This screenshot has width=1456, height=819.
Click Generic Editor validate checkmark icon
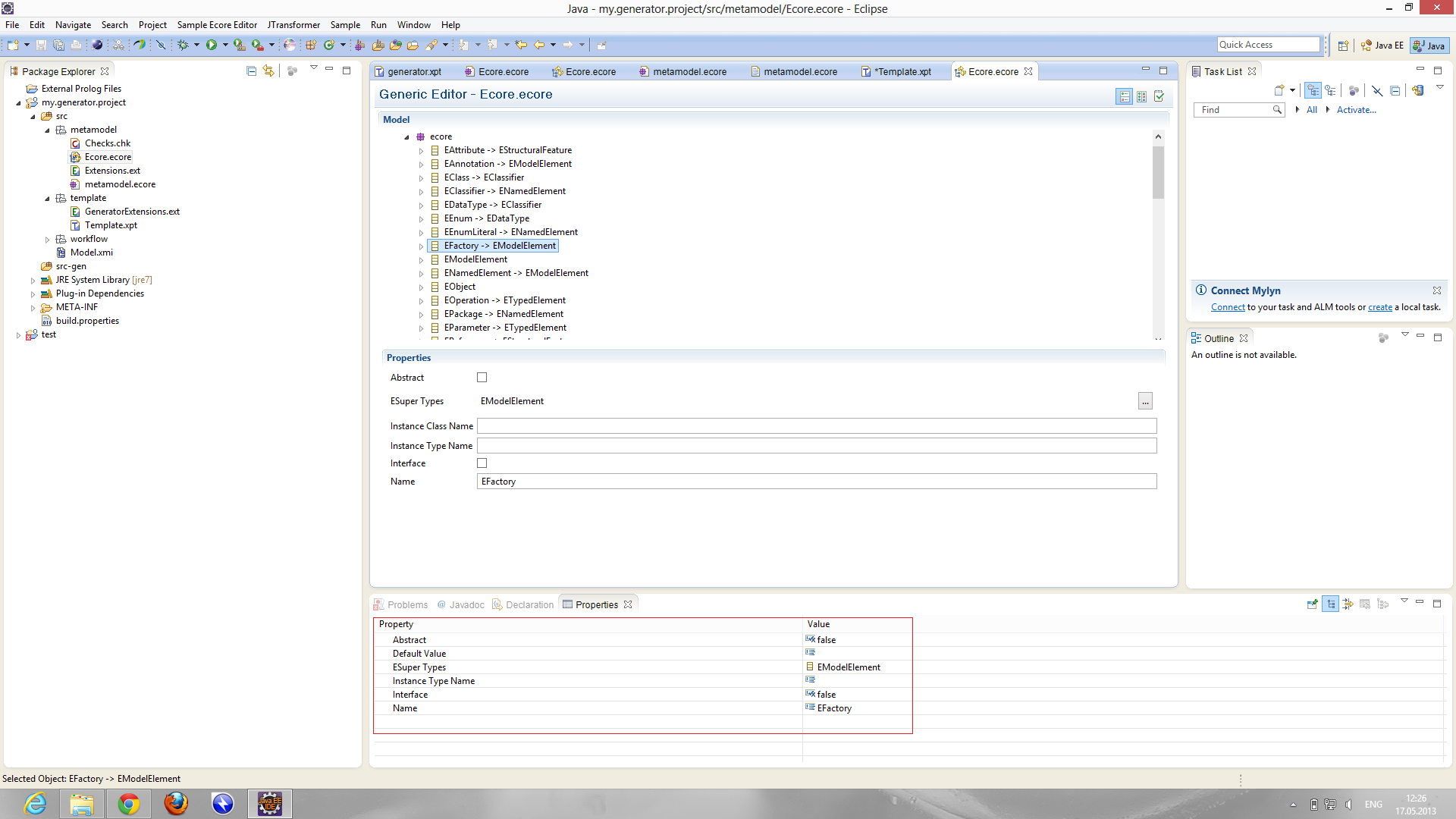point(1159,96)
